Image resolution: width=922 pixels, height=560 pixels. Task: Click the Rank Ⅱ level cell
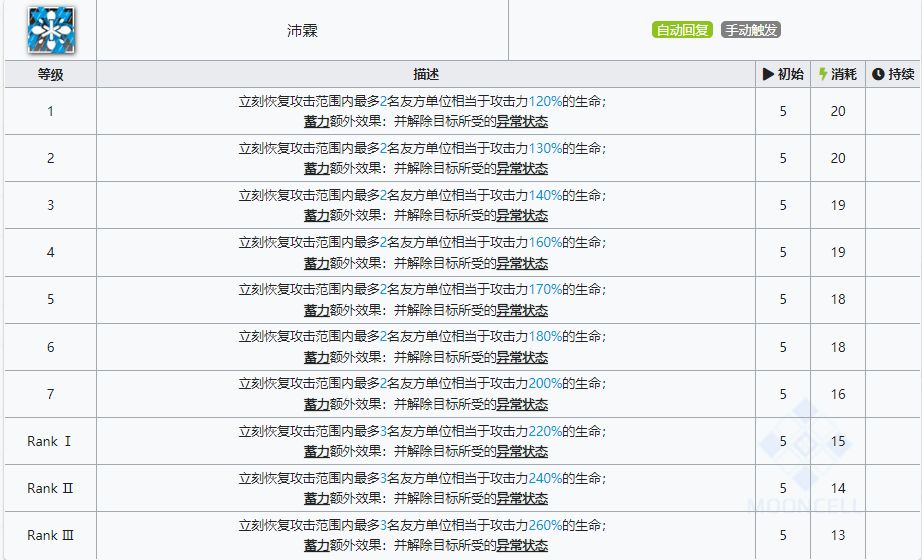pos(51,488)
